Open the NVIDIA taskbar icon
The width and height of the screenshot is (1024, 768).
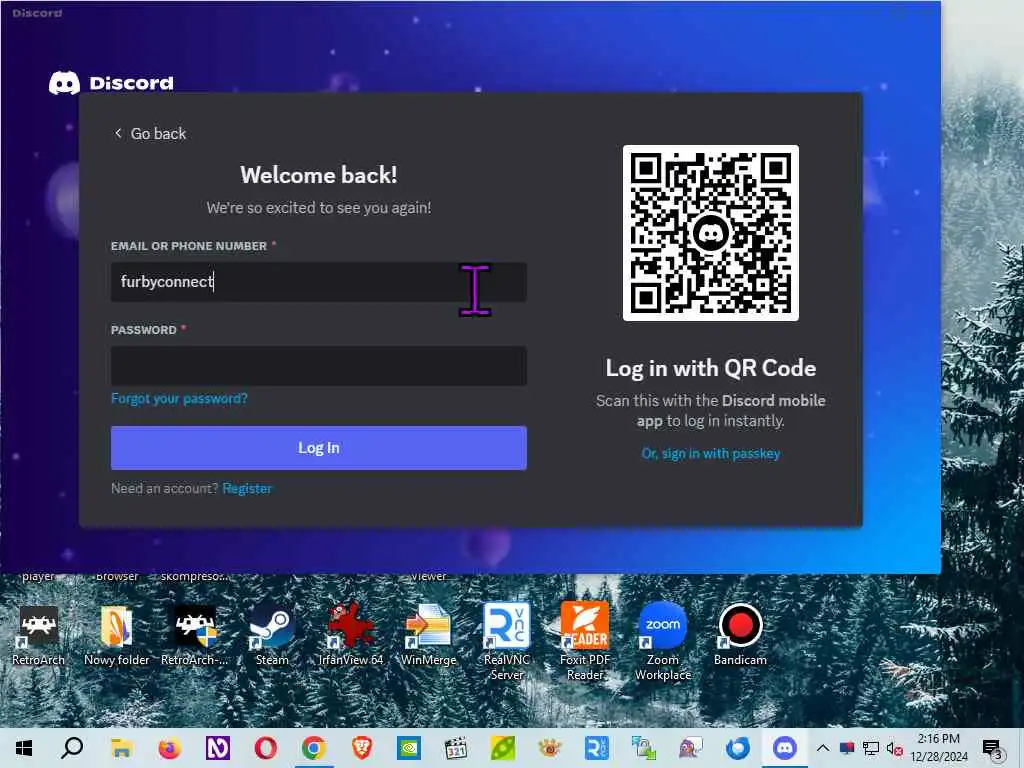(x=409, y=748)
